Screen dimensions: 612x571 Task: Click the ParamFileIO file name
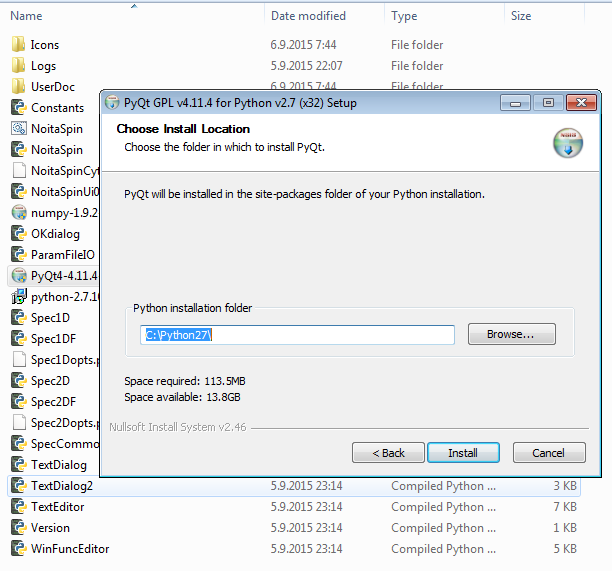pyautogui.click(x=63, y=255)
